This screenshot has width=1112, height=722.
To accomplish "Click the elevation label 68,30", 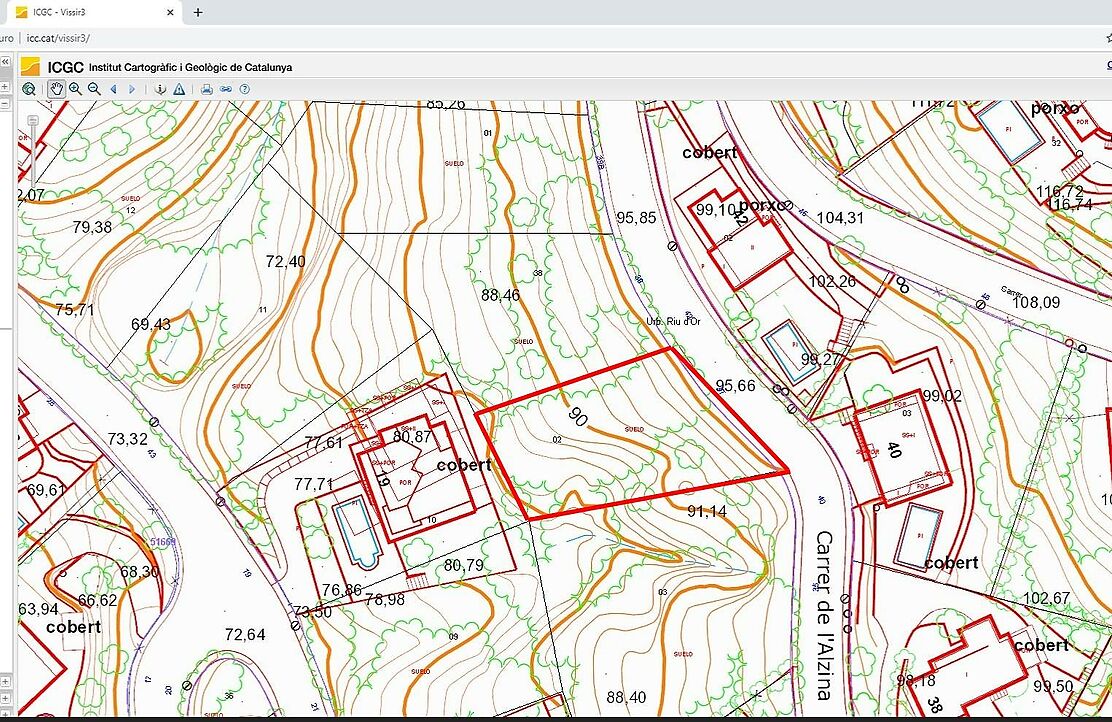I will tap(140, 572).
